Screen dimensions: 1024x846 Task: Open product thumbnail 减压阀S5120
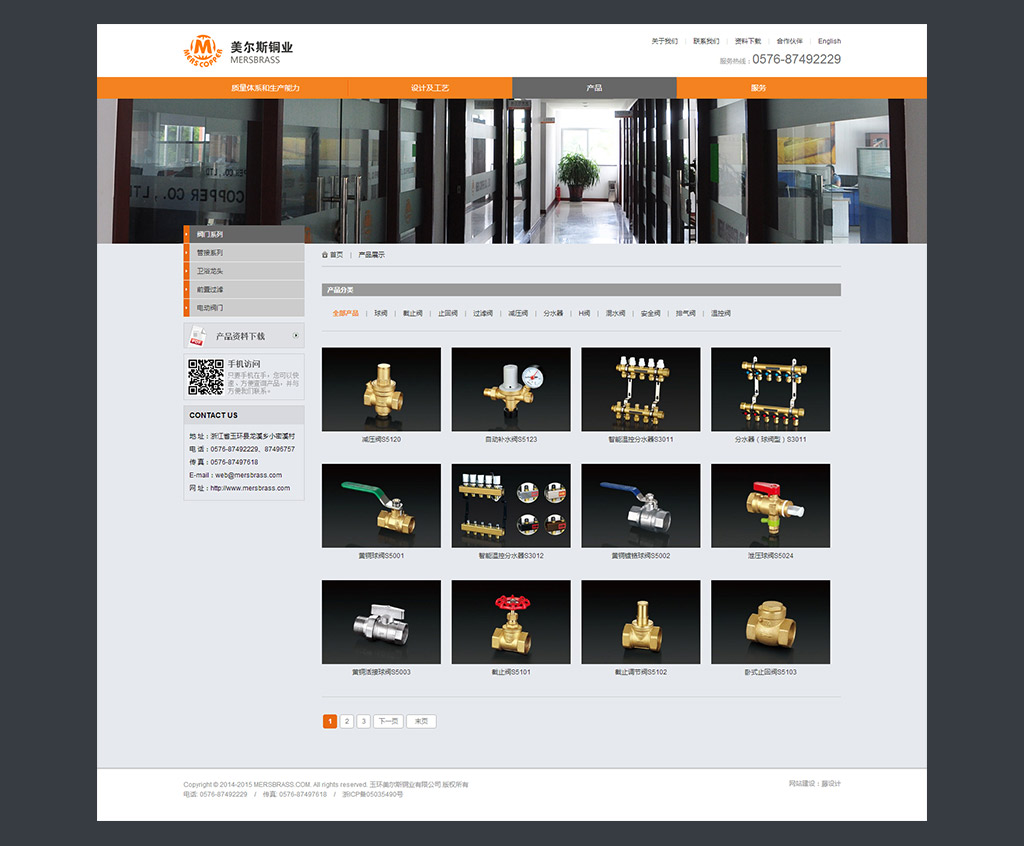pos(381,389)
